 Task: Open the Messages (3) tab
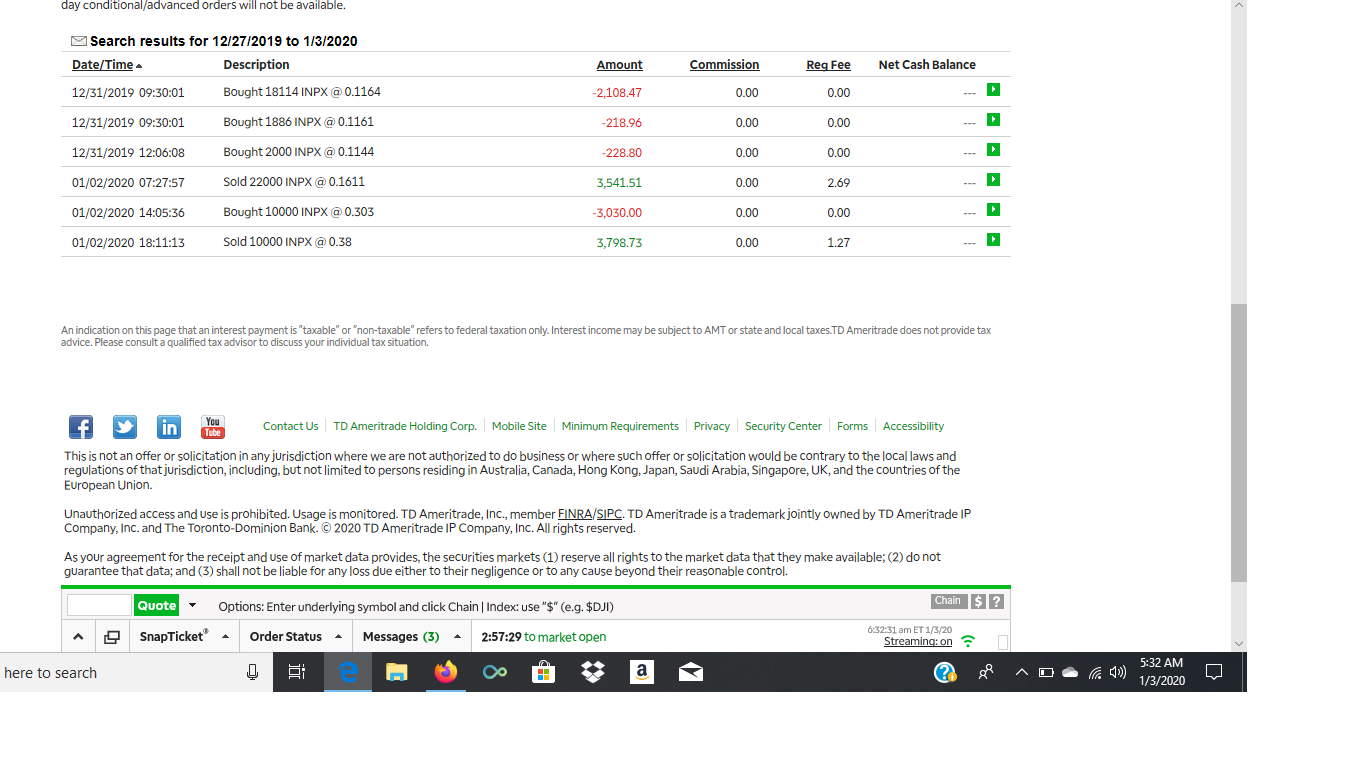pos(401,637)
